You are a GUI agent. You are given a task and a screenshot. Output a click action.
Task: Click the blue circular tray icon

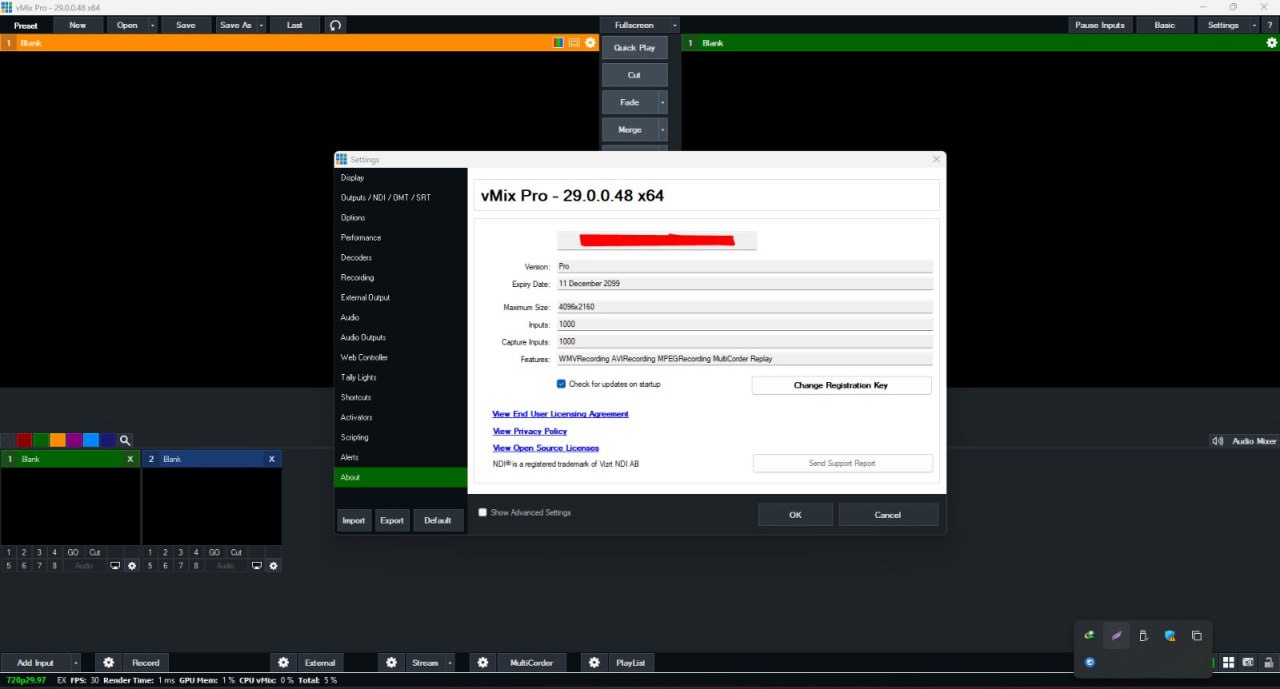pyautogui.click(x=1089, y=662)
